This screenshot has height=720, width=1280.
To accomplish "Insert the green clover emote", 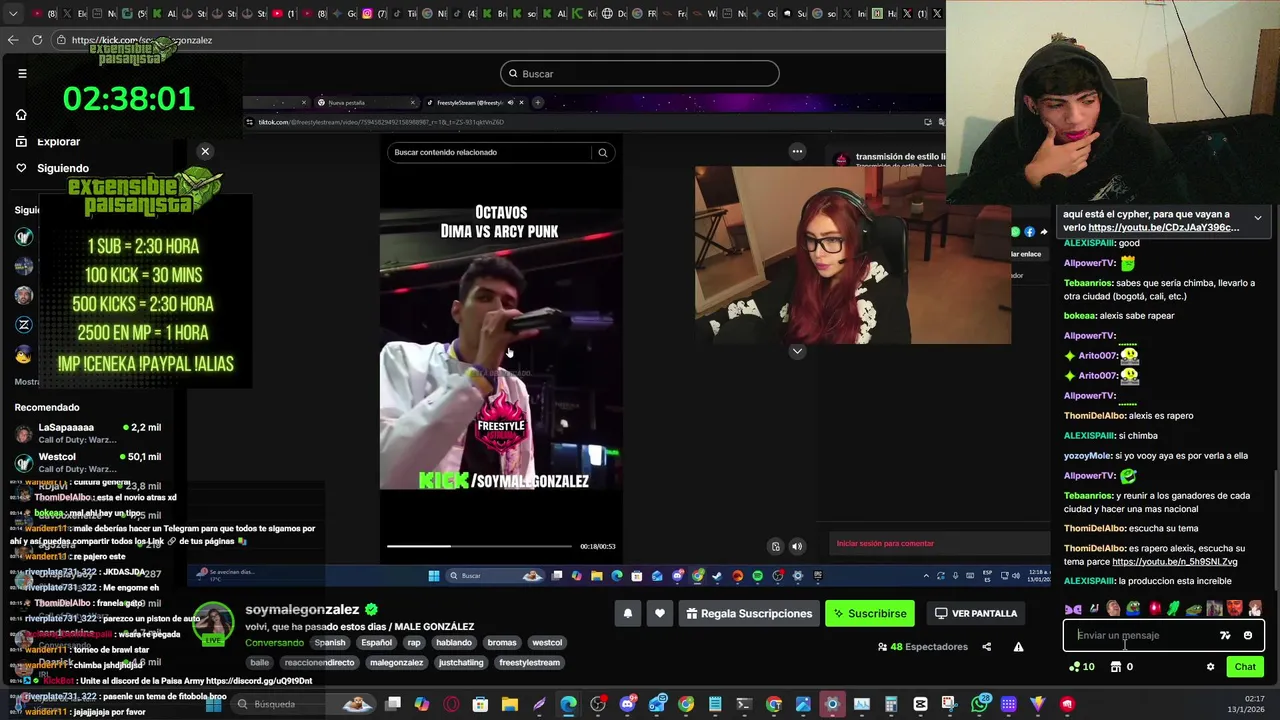I will (x=1174, y=609).
